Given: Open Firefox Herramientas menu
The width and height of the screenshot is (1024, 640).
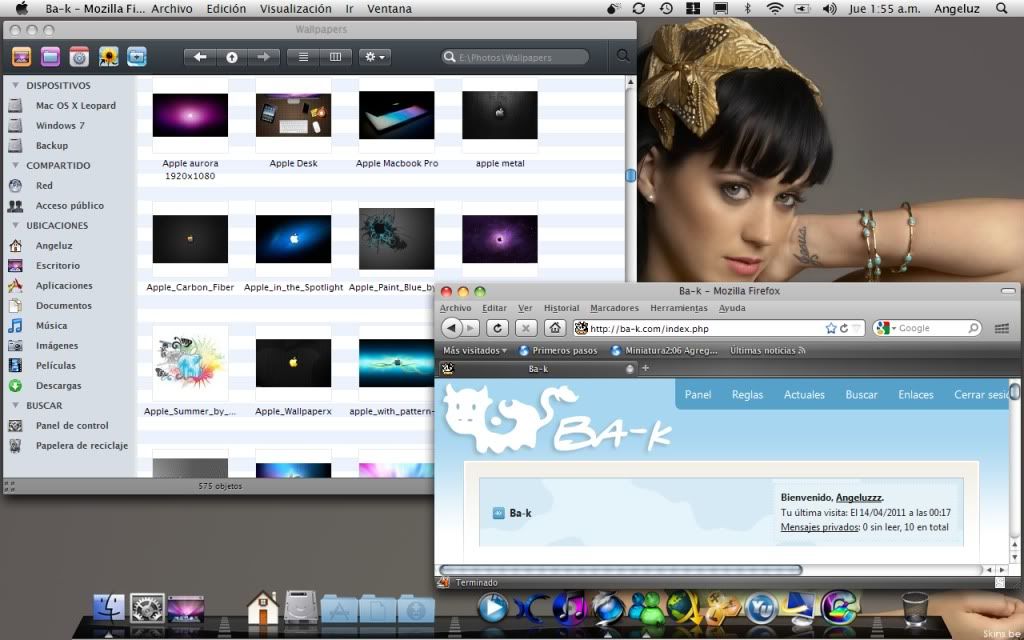Looking at the screenshot, I should click(679, 308).
